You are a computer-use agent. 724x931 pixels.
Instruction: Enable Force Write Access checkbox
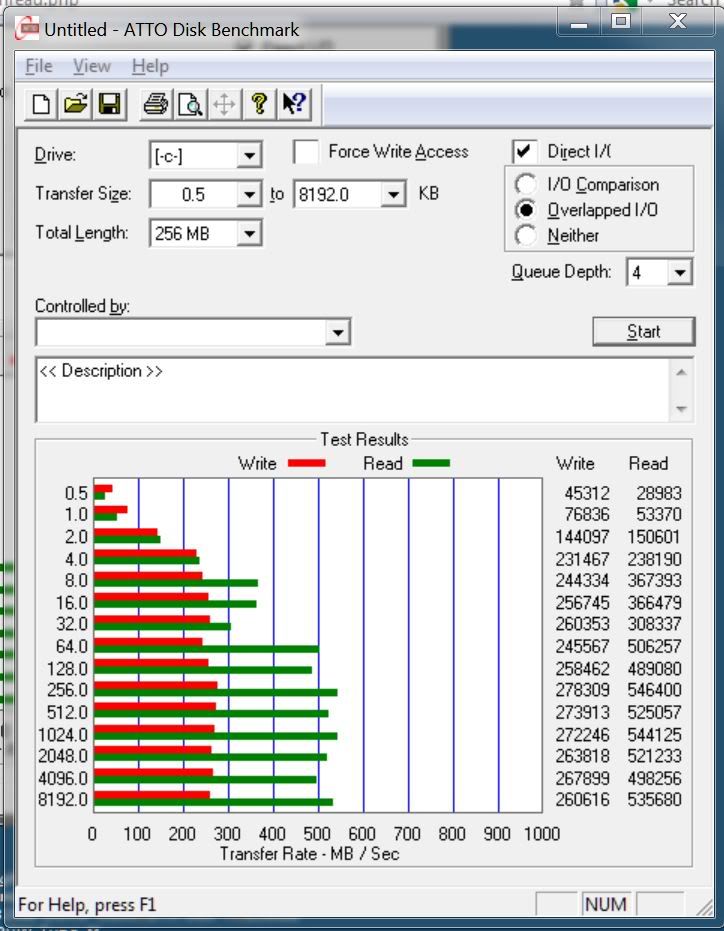[x=306, y=152]
